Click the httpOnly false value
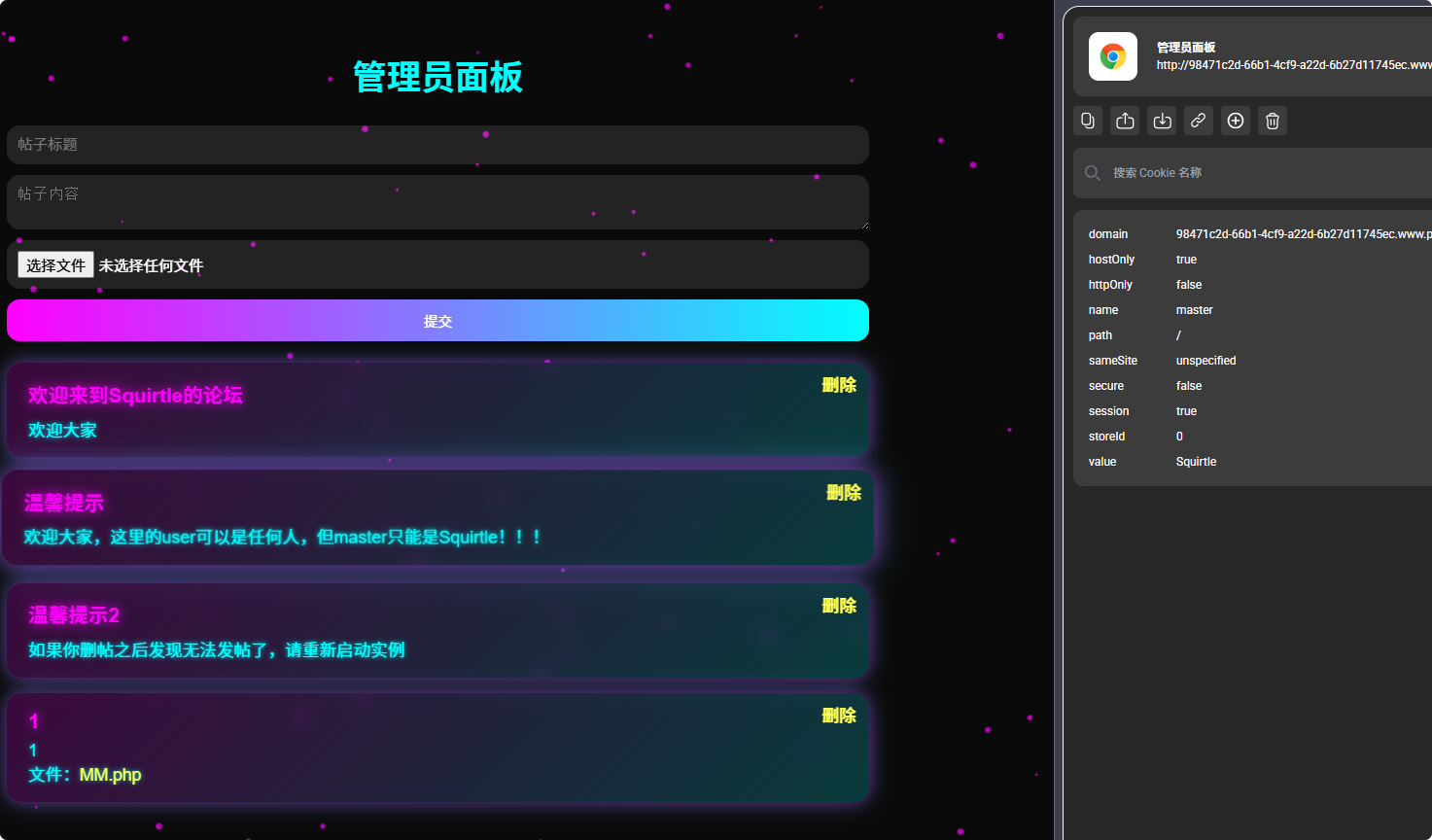Viewport: 1432px width, 840px height. (x=1189, y=285)
